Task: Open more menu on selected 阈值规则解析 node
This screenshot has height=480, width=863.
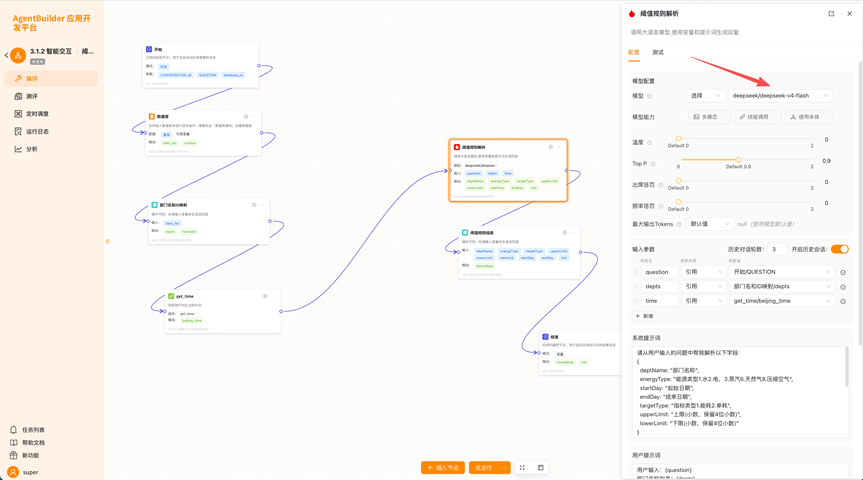Action: [559, 147]
